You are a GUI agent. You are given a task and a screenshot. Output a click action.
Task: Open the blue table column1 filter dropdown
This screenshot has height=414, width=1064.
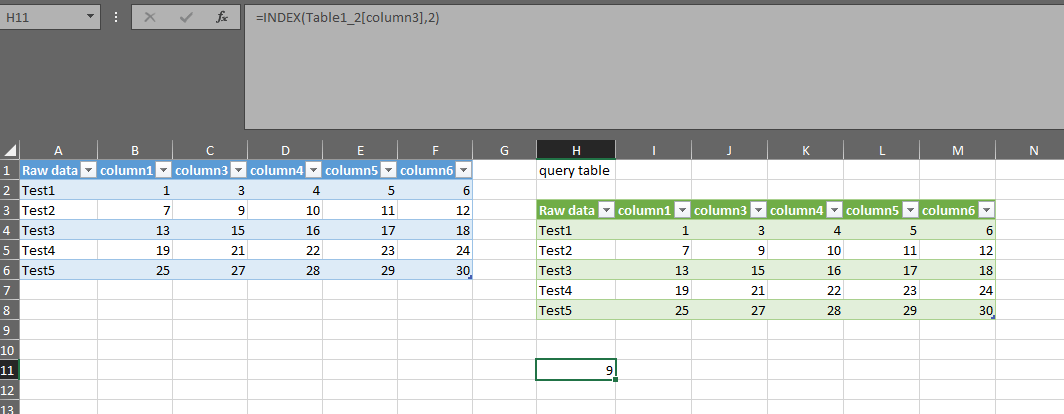[163, 170]
